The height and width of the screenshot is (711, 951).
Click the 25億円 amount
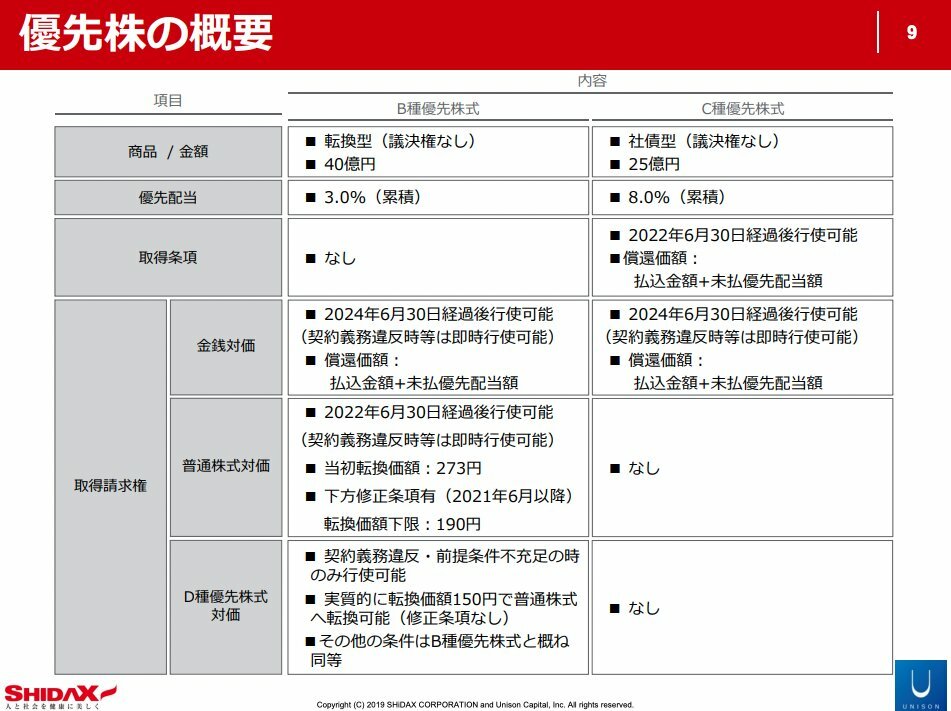click(x=654, y=164)
